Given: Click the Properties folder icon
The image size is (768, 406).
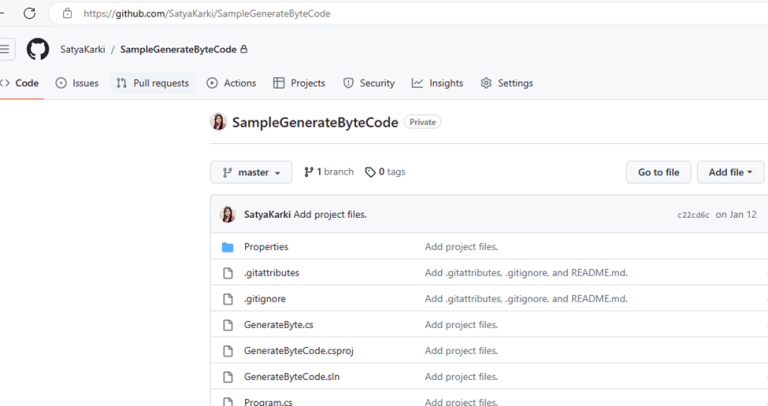Looking at the screenshot, I should (x=227, y=247).
